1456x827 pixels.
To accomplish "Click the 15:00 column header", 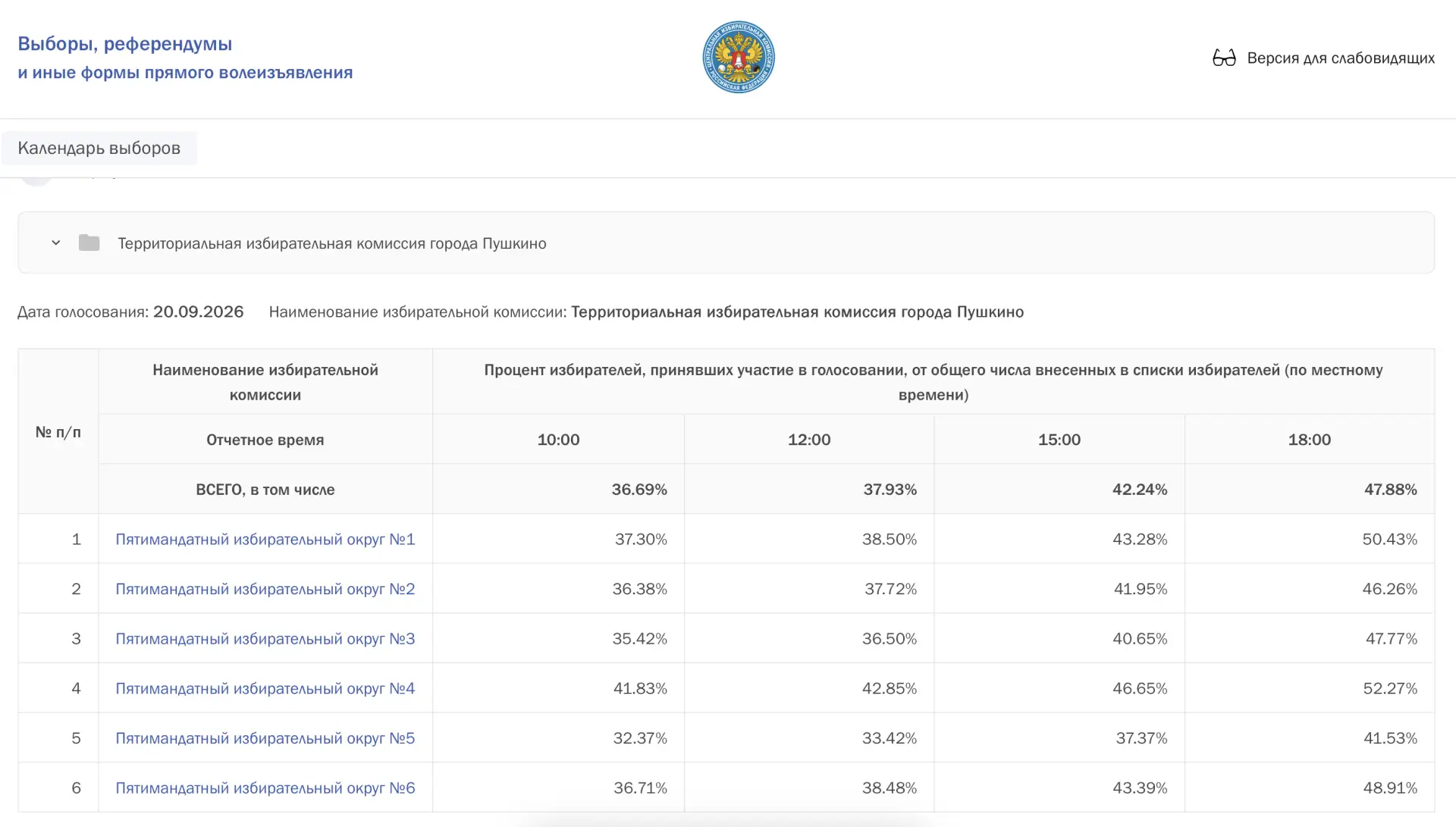I will (1059, 440).
